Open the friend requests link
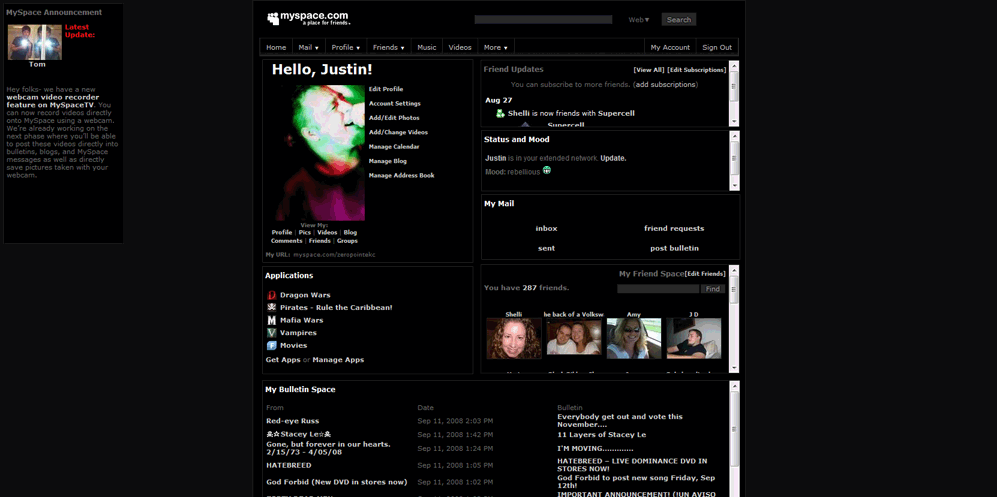This screenshot has height=497, width=997. (674, 229)
